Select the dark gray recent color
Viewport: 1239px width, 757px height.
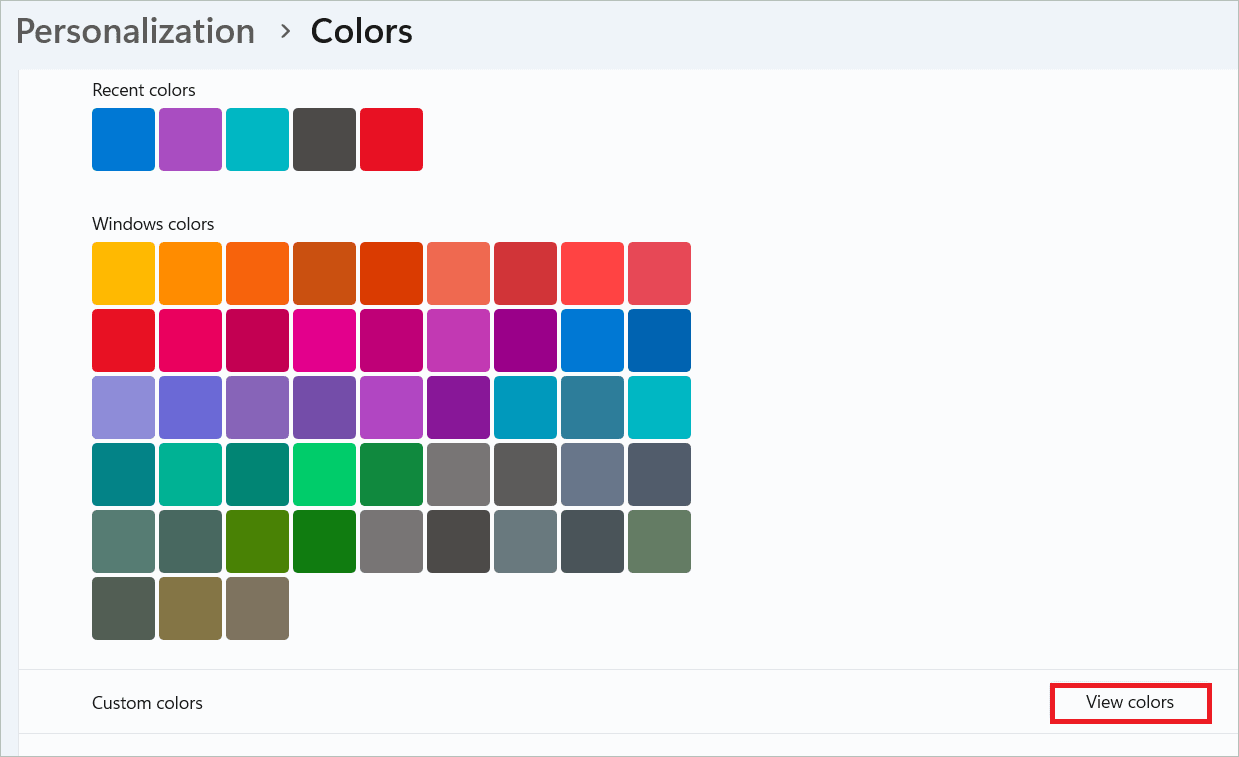(324, 139)
